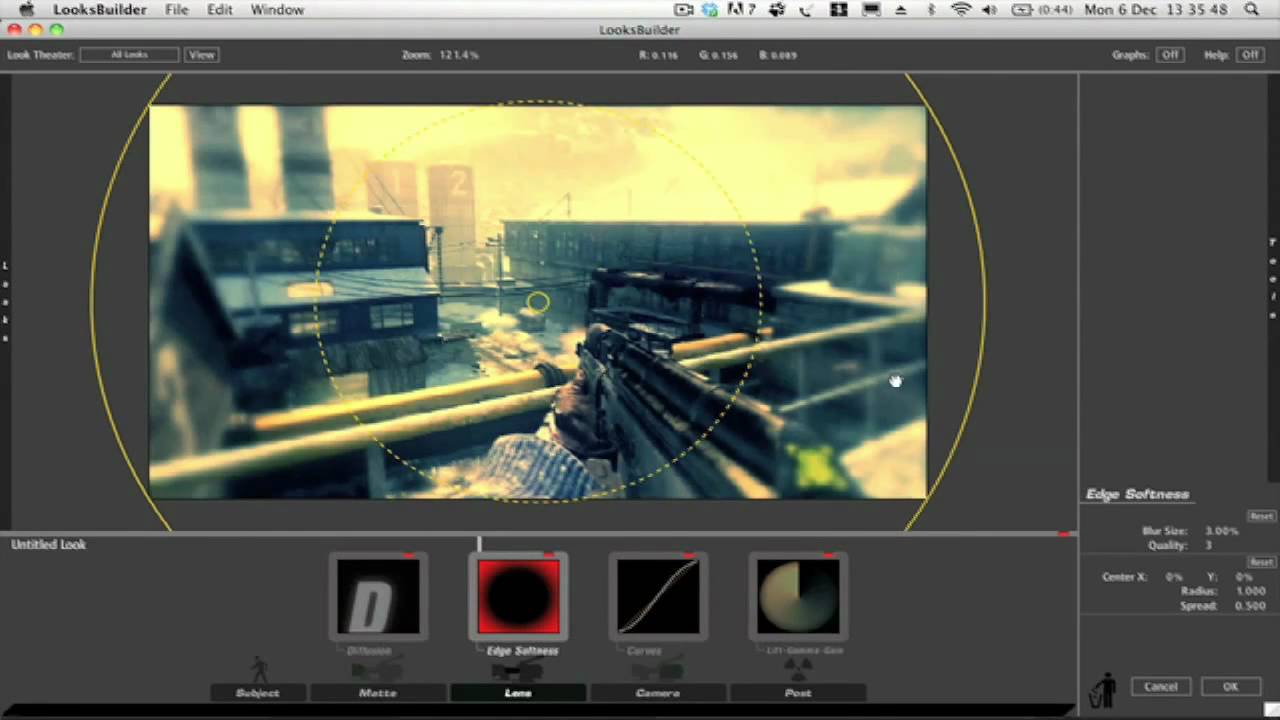The image size is (1280, 720).
Task: Open the LooksBuilder application menu
Action: pos(100,10)
